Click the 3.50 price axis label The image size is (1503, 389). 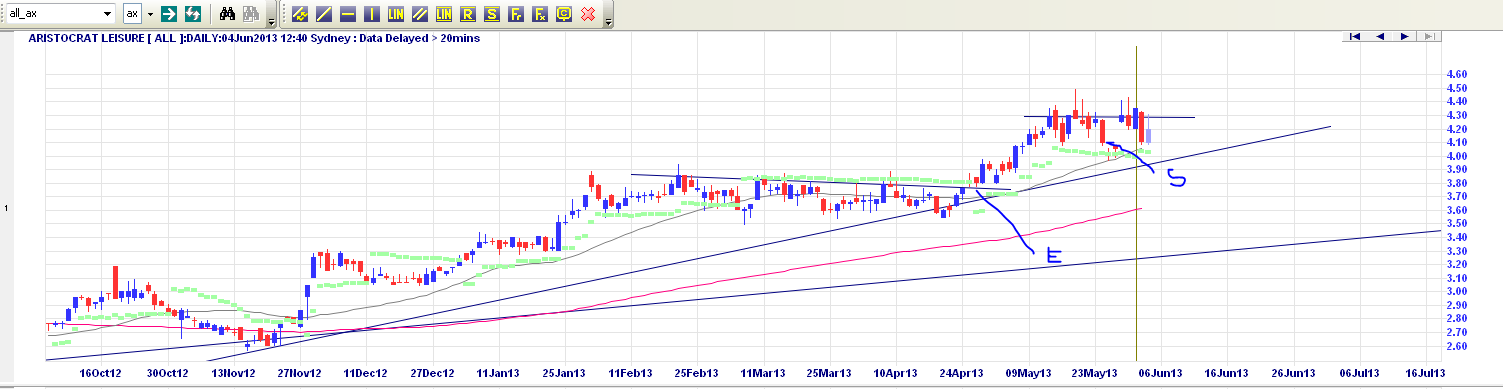(x=1457, y=224)
